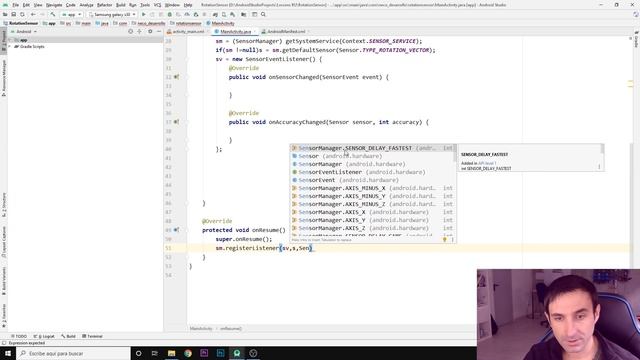Click the Open folder toolbar icon
Image resolution: width=640 pixels, height=360 pixels.
pos(5,14)
